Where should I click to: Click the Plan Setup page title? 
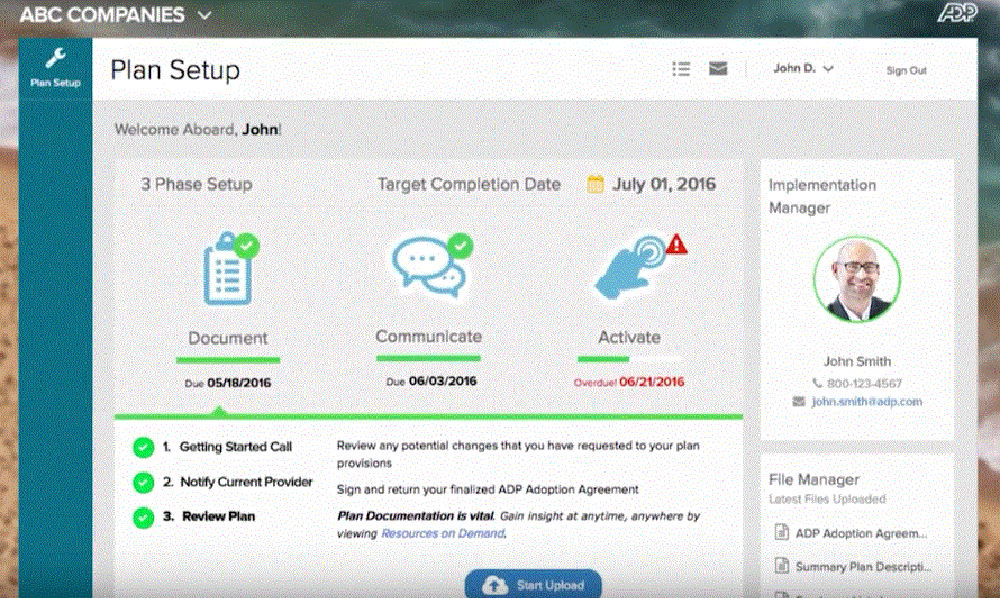tap(175, 70)
